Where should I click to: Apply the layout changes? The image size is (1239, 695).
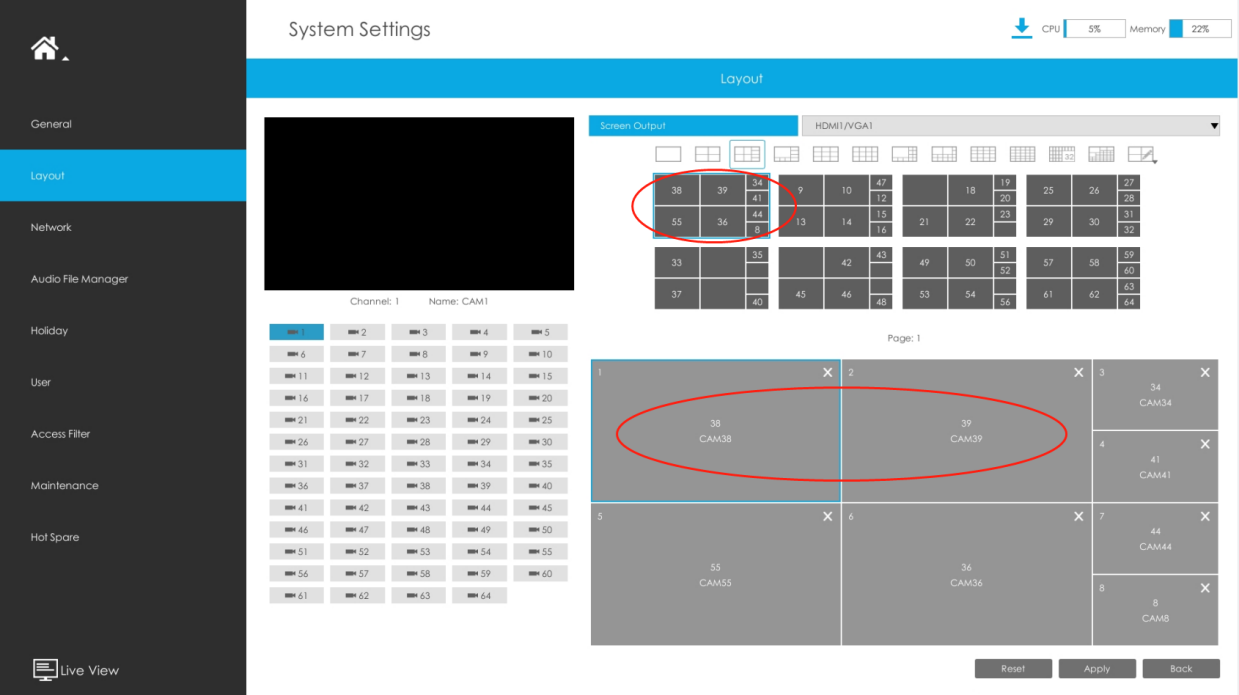pyautogui.click(x=1097, y=669)
